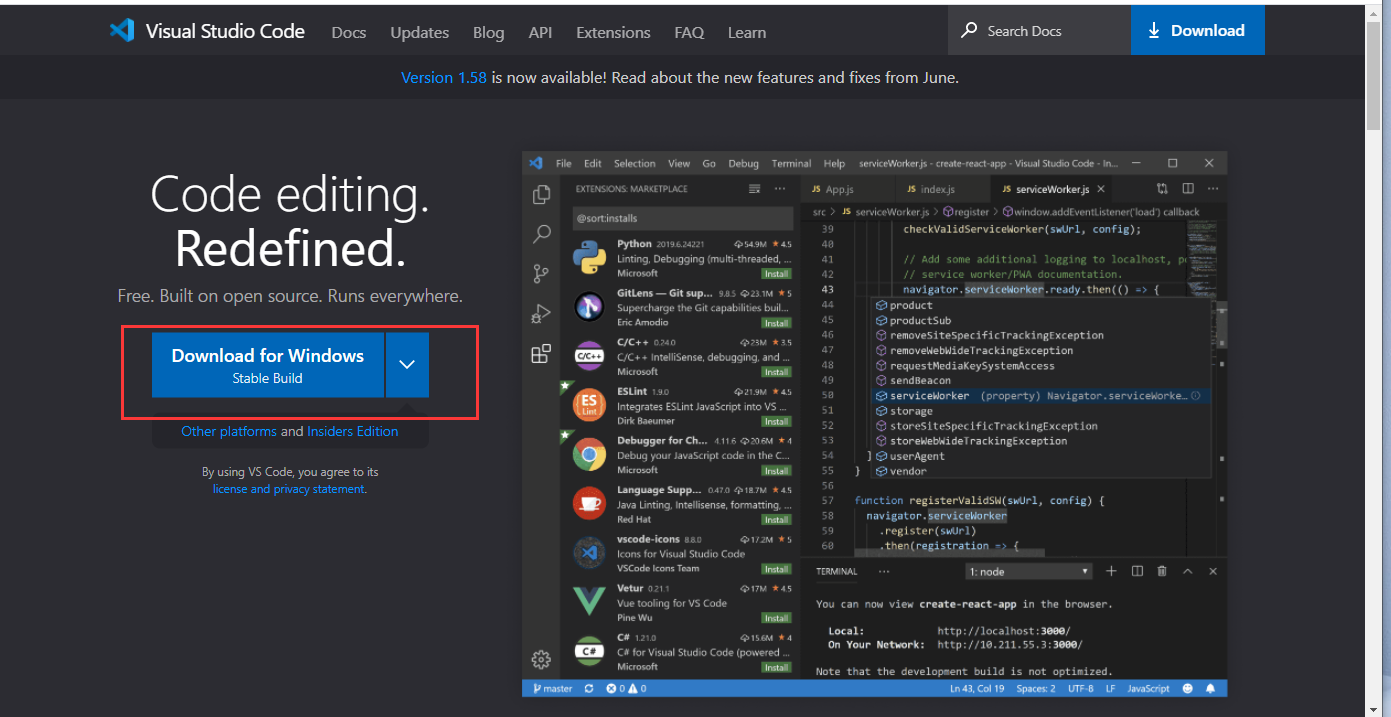Open the API nav item
The image size is (1391, 717).
[x=541, y=32]
